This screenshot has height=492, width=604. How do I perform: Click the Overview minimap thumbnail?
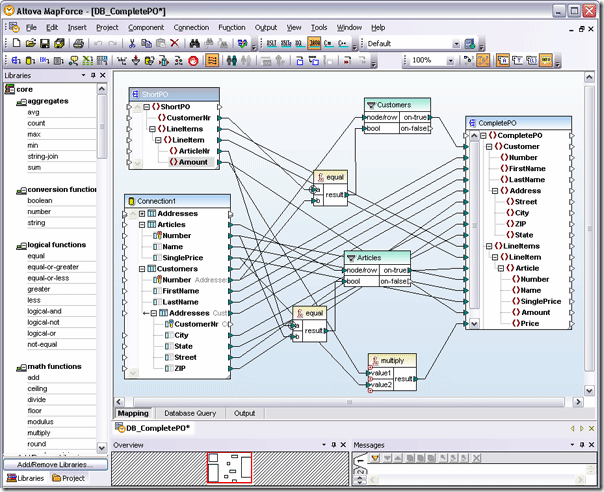228,468
